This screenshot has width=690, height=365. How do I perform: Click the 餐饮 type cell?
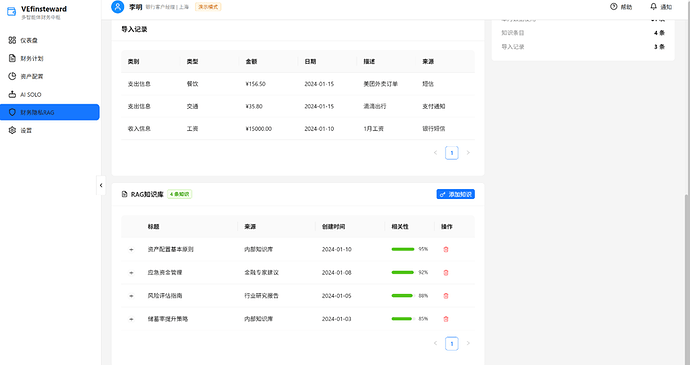[x=192, y=84]
